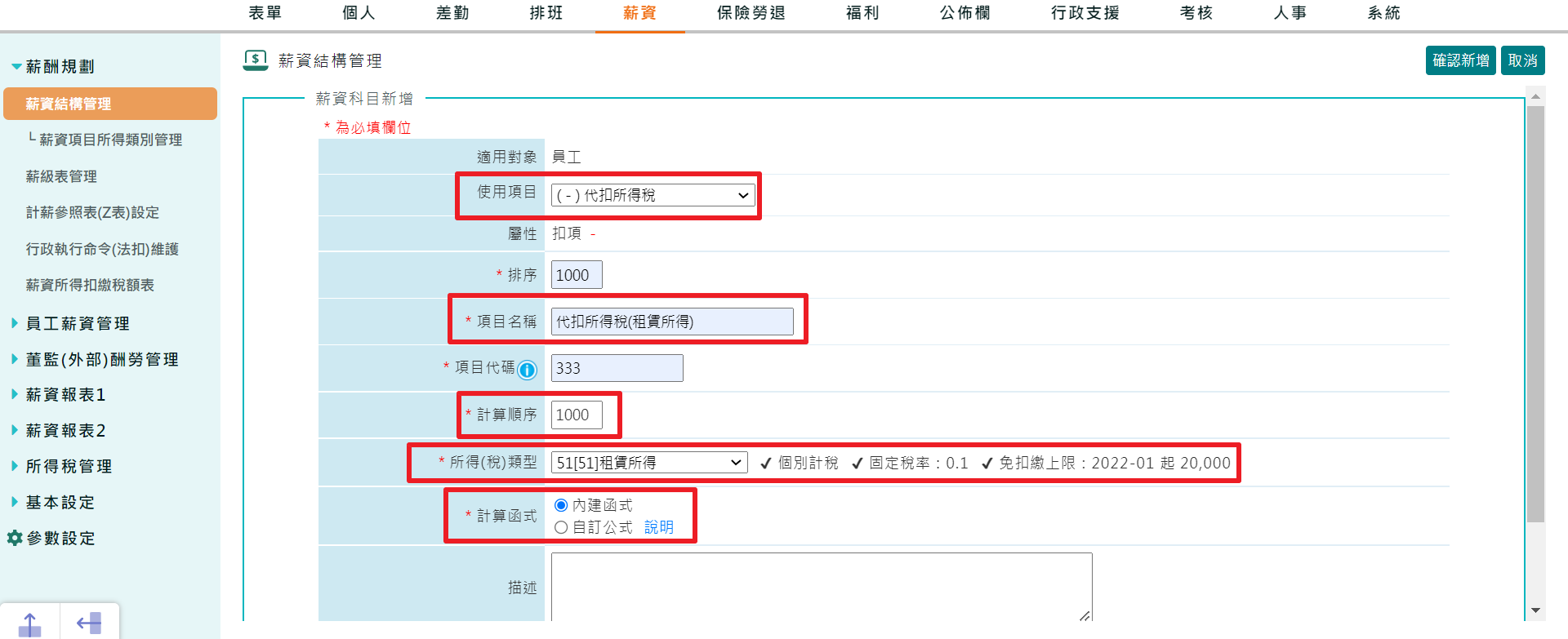Select the 自訂公式 radio button
Viewport: 1568px width, 639px height.
click(x=561, y=527)
